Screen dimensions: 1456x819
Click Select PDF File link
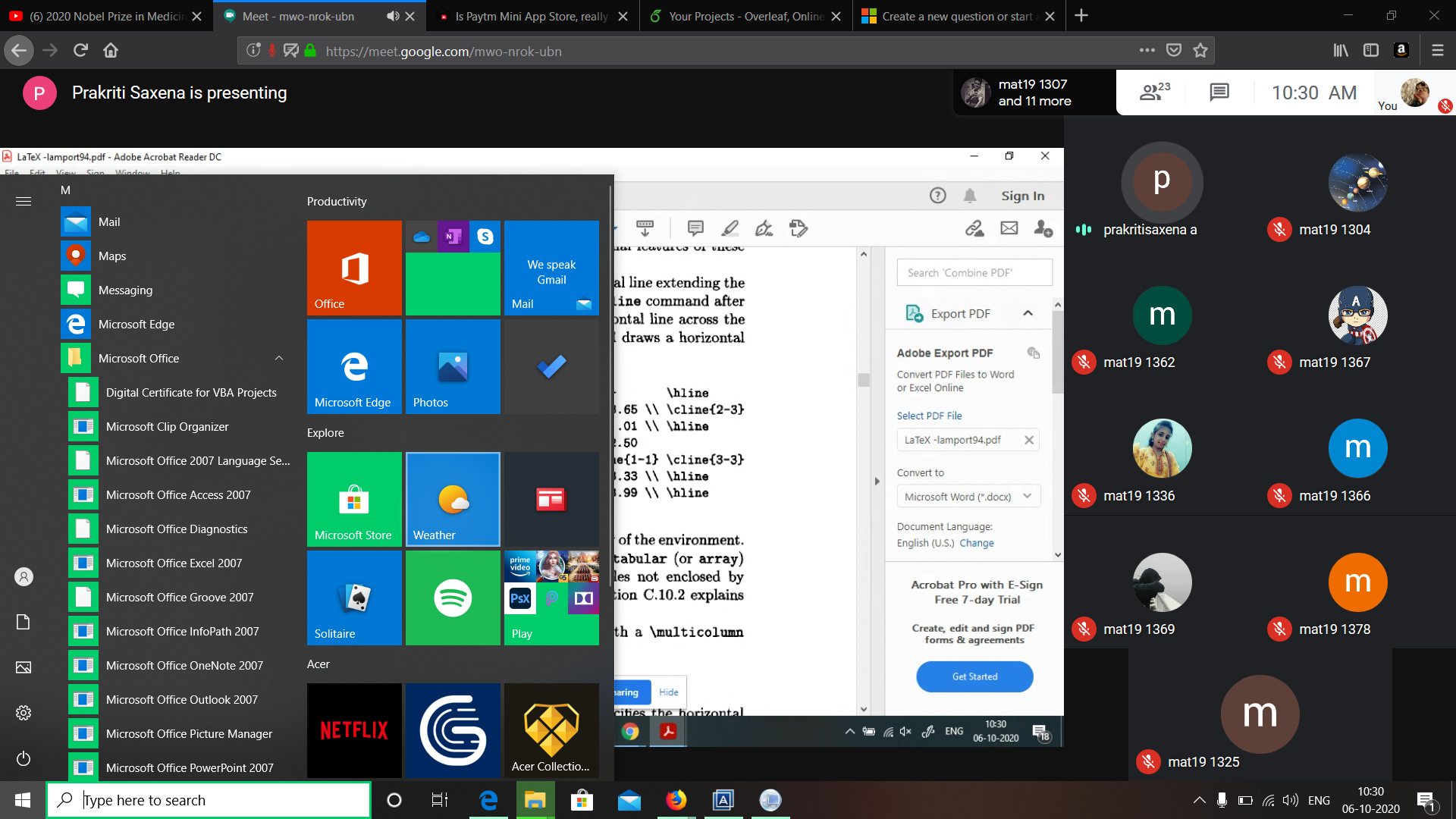click(929, 416)
